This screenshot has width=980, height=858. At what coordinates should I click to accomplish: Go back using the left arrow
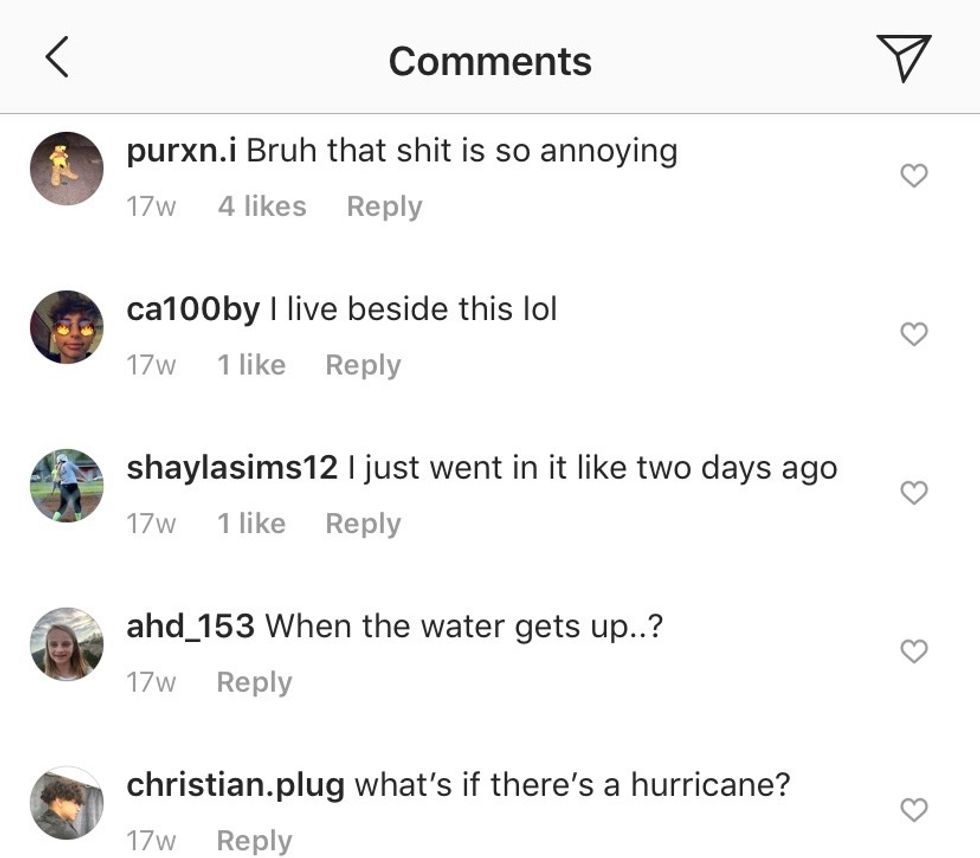tap(58, 59)
